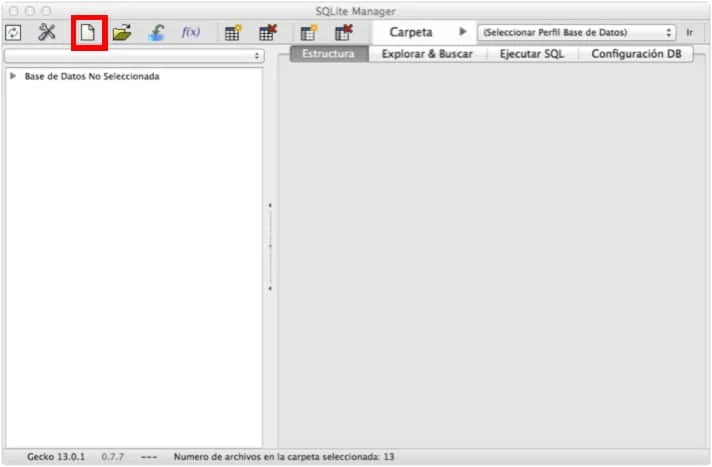Click the Gecko 13.0.1 status text

point(56,457)
